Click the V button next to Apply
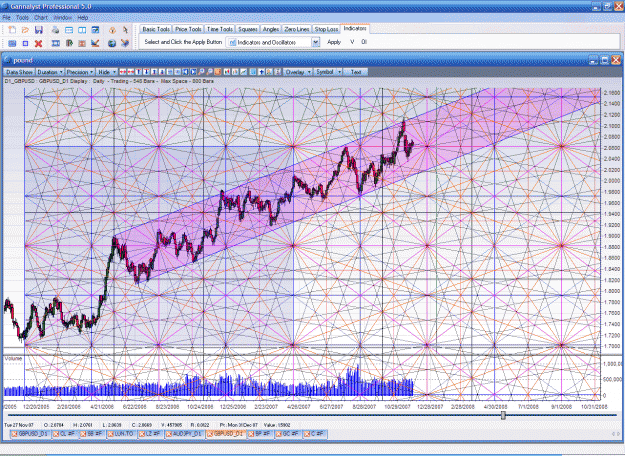The height and width of the screenshot is (456, 625). (352, 42)
